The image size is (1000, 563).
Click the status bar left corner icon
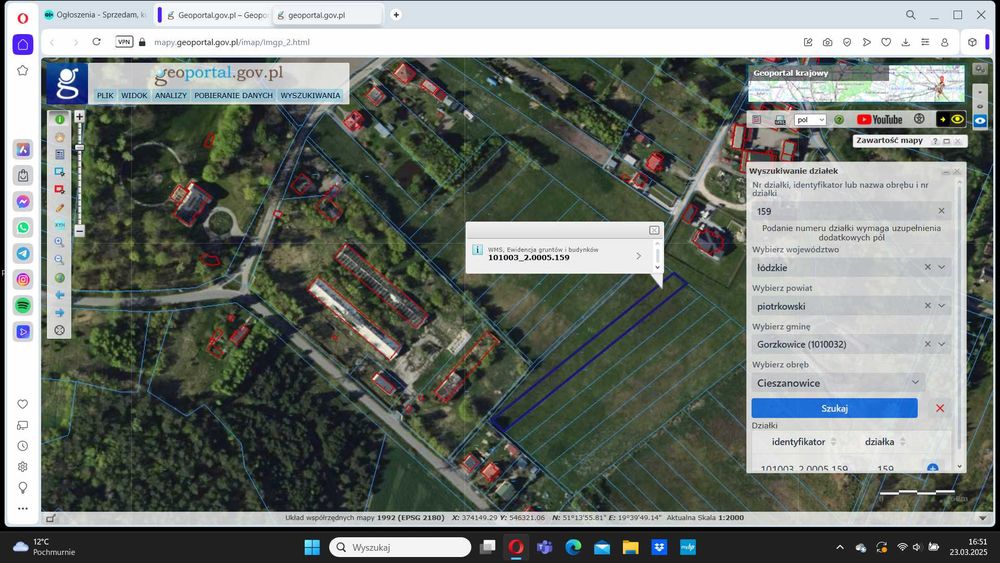click(51, 518)
